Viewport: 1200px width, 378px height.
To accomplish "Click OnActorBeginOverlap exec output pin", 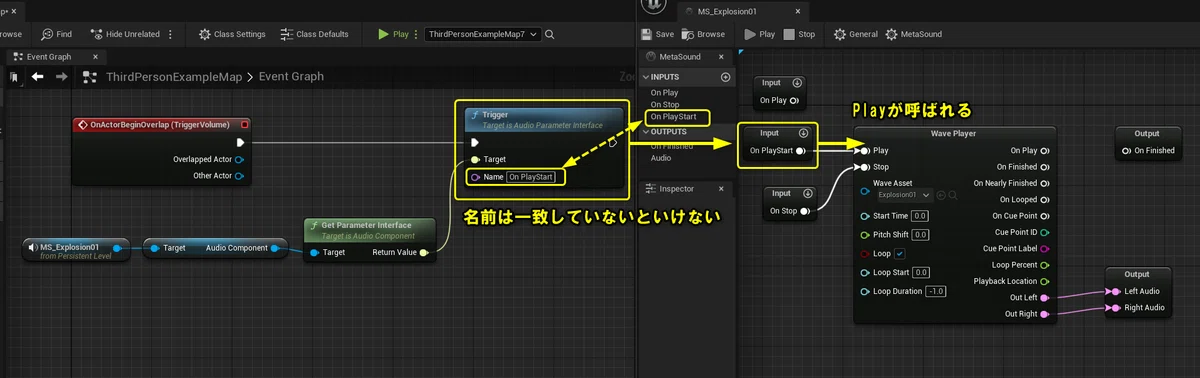I will [x=240, y=142].
